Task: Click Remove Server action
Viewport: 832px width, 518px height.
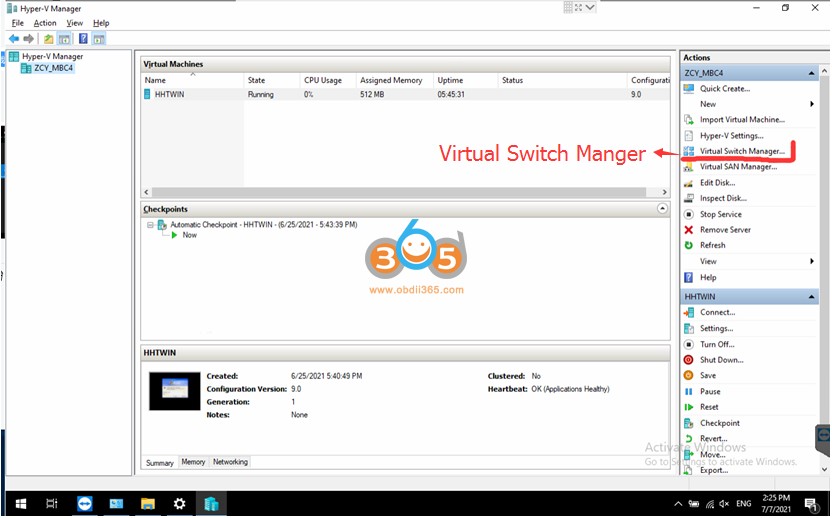Action: point(725,230)
